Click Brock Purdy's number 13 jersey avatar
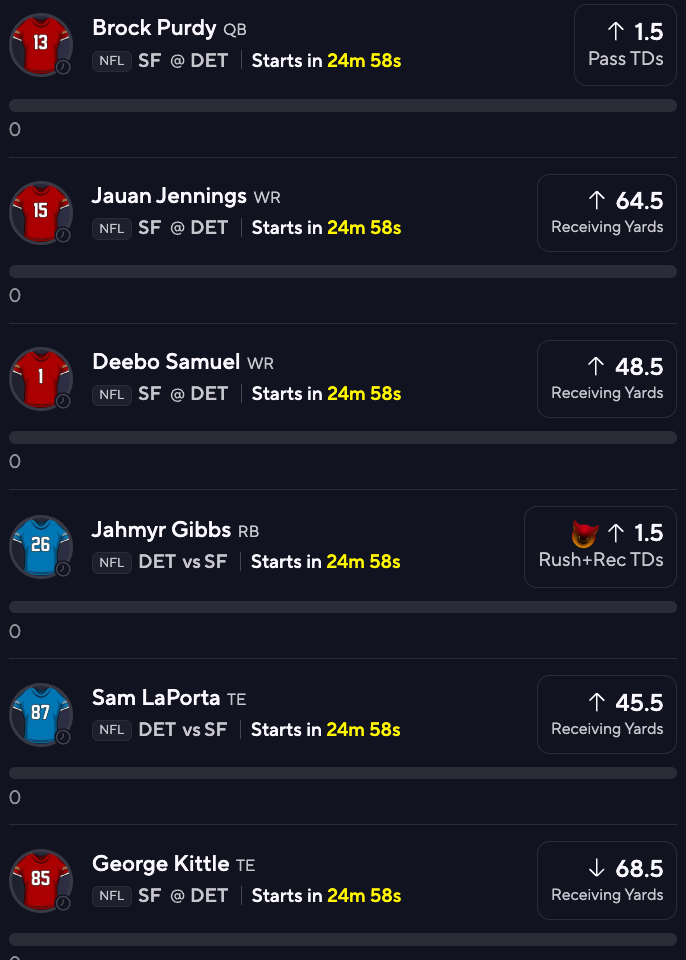686x960 pixels. pos(41,45)
